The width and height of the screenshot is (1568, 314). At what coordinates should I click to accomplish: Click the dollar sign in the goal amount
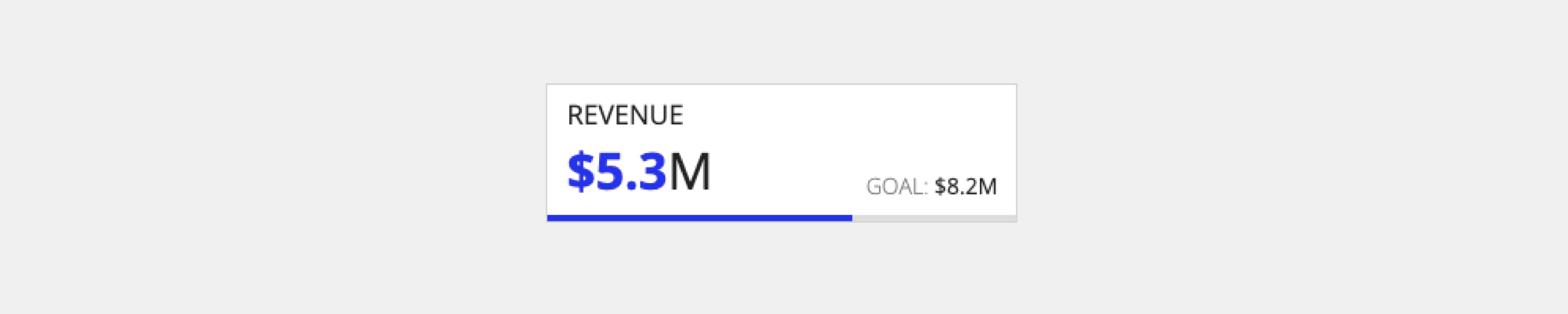pos(940,187)
